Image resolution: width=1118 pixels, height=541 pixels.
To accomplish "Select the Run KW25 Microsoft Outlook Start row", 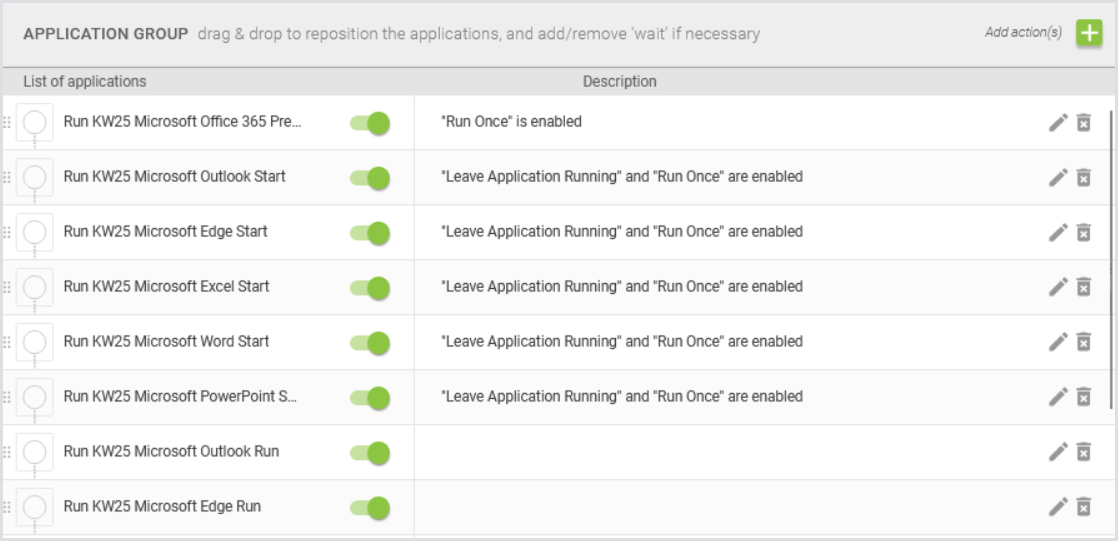I will tap(174, 177).
